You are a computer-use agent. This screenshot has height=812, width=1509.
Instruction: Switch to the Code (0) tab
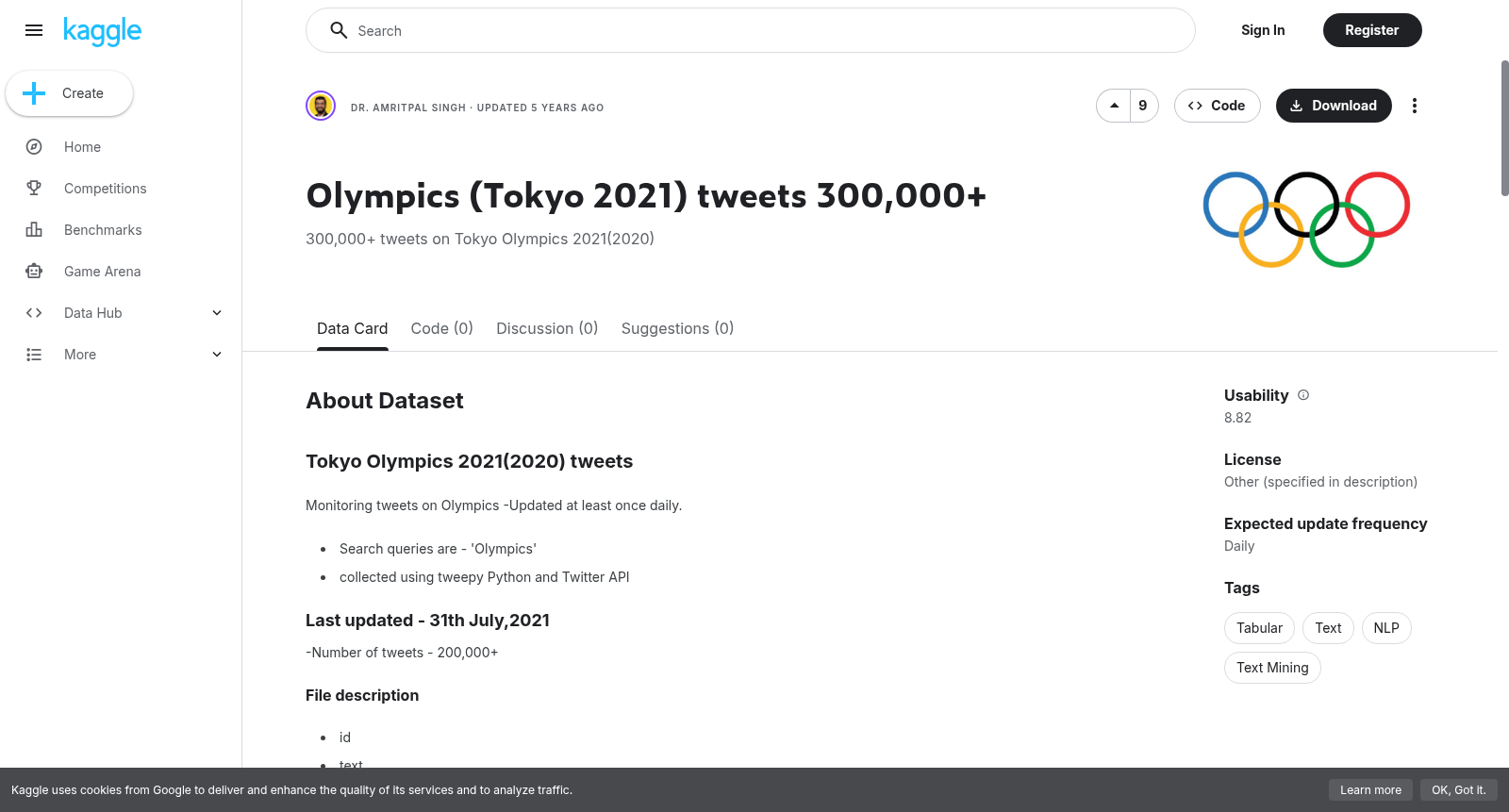[x=441, y=328]
